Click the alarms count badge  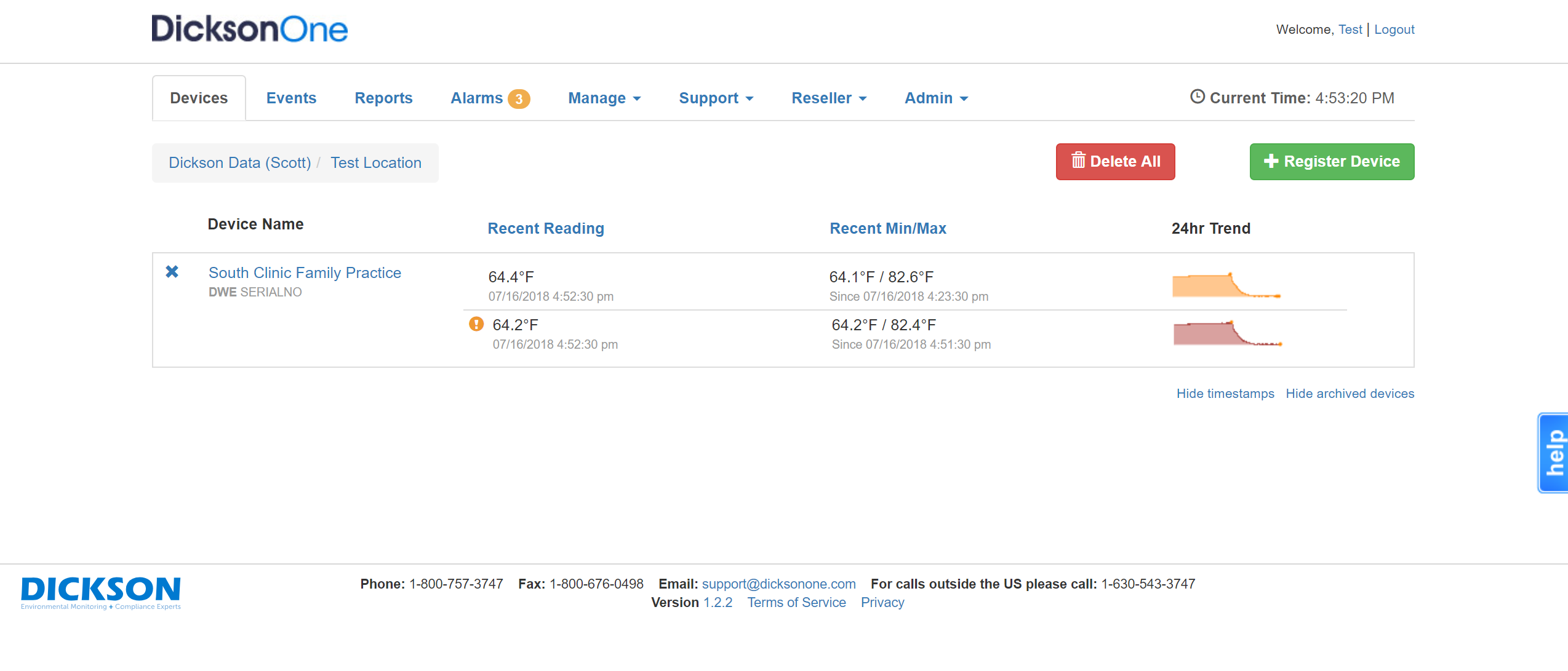click(x=519, y=99)
